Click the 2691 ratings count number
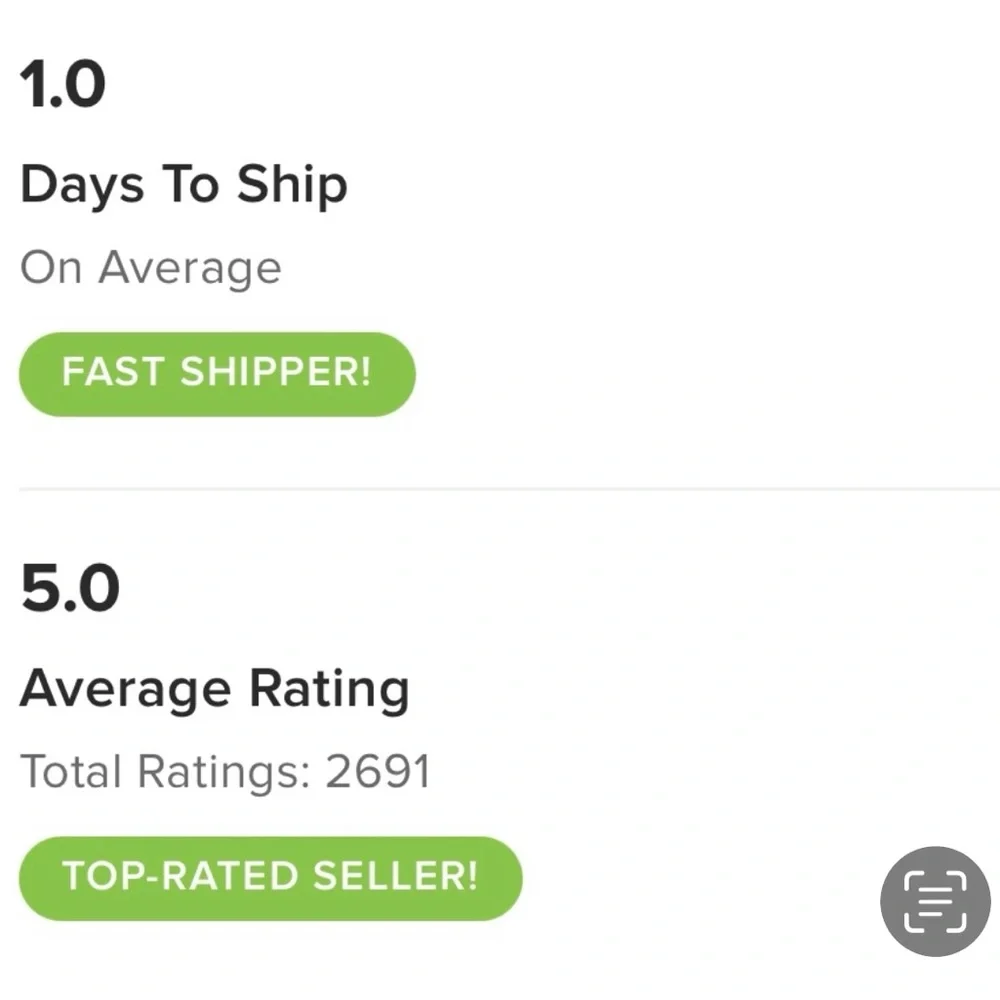 (378, 772)
